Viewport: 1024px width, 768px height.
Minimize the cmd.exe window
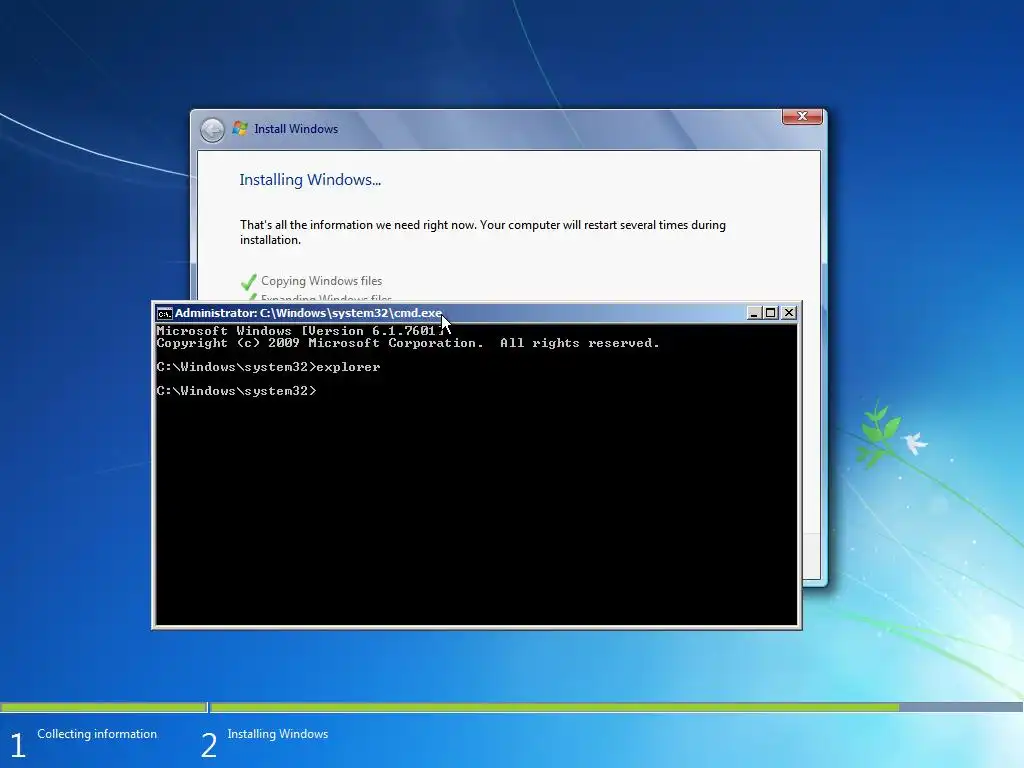point(754,313)
